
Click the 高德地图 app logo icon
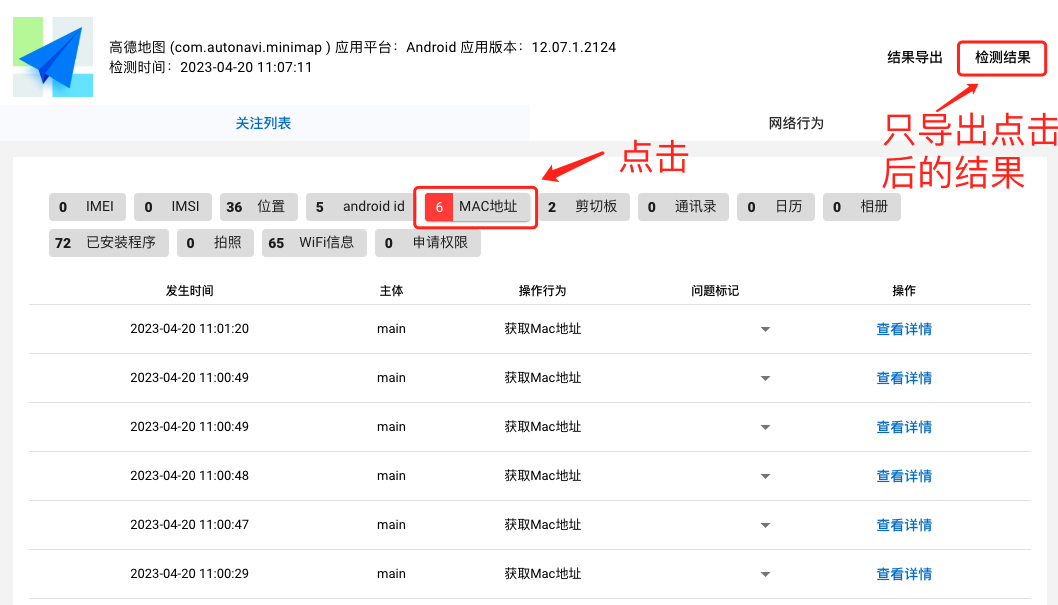[x=52, y=57]
